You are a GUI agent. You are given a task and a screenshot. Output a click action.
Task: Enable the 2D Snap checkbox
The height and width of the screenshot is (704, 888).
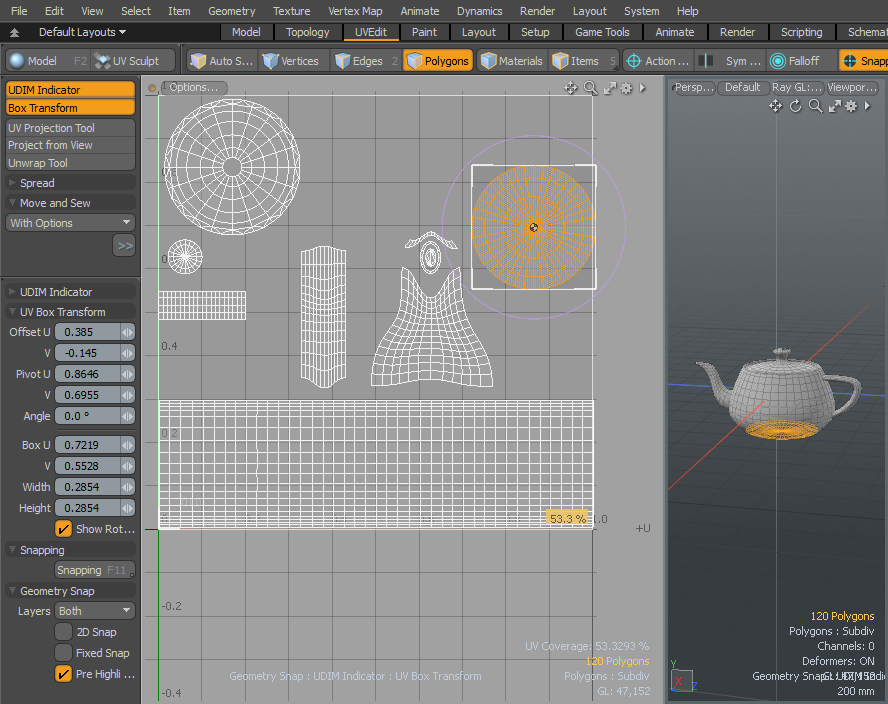[64, 632]
